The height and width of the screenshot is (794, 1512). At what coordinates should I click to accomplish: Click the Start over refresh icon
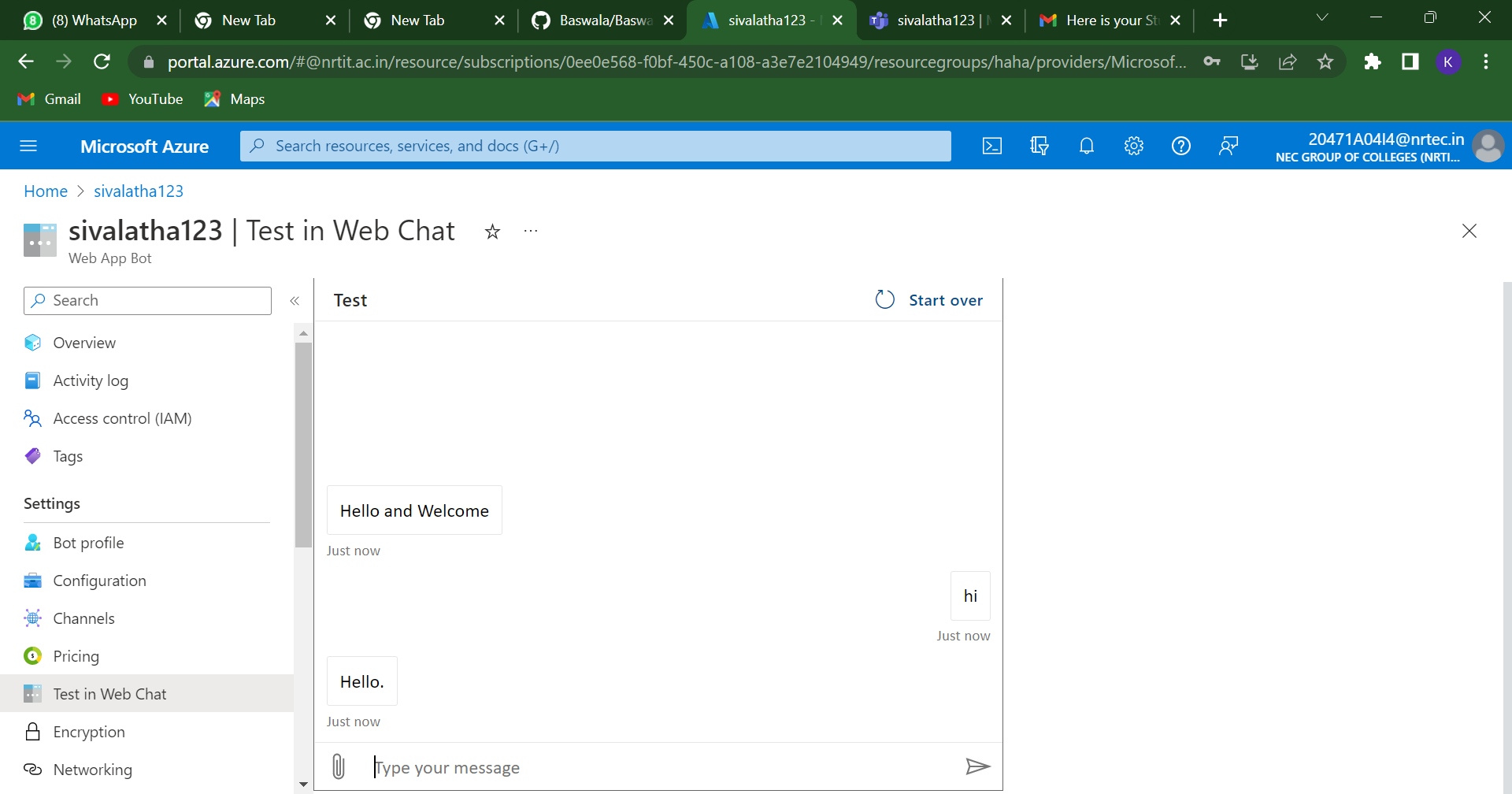point(885,299)
